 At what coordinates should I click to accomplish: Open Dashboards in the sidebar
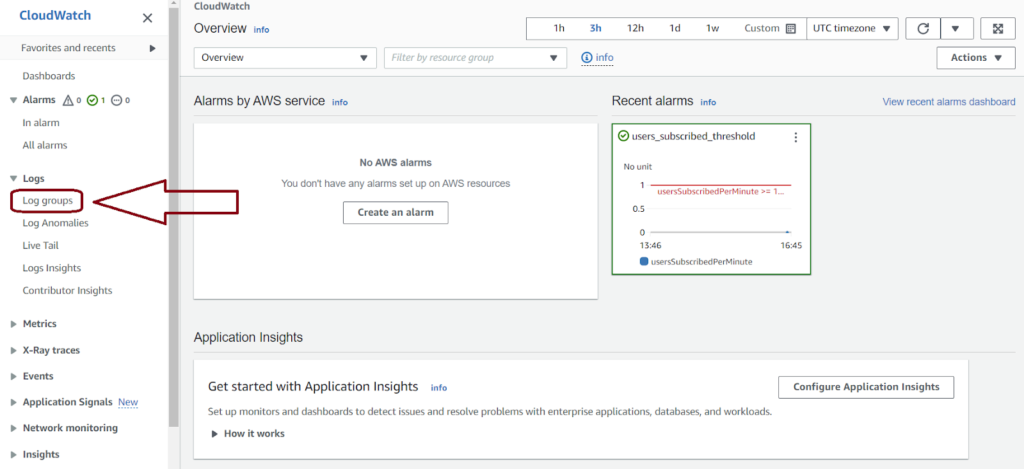pyautogui.click(x=49, y=76)
